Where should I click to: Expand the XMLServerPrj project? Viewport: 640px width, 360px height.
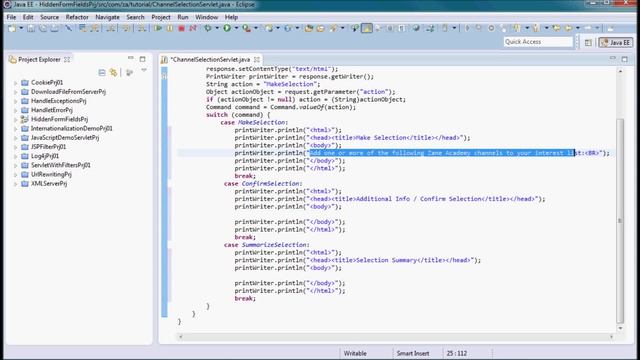tap(16, 184)
